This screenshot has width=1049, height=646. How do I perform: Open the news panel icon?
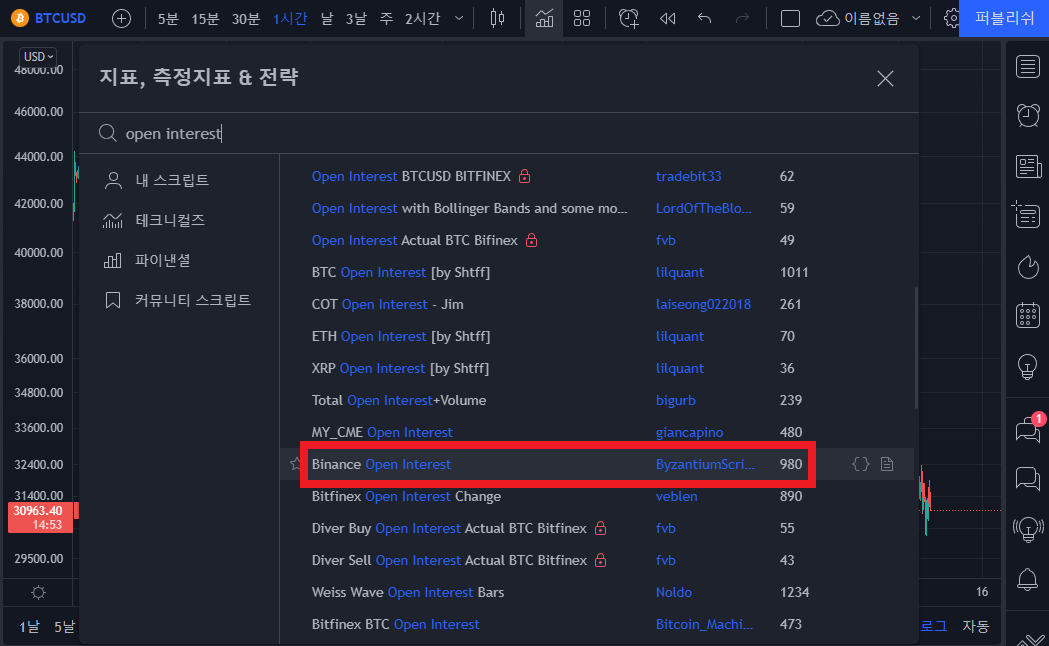[x=1028, y=167]
